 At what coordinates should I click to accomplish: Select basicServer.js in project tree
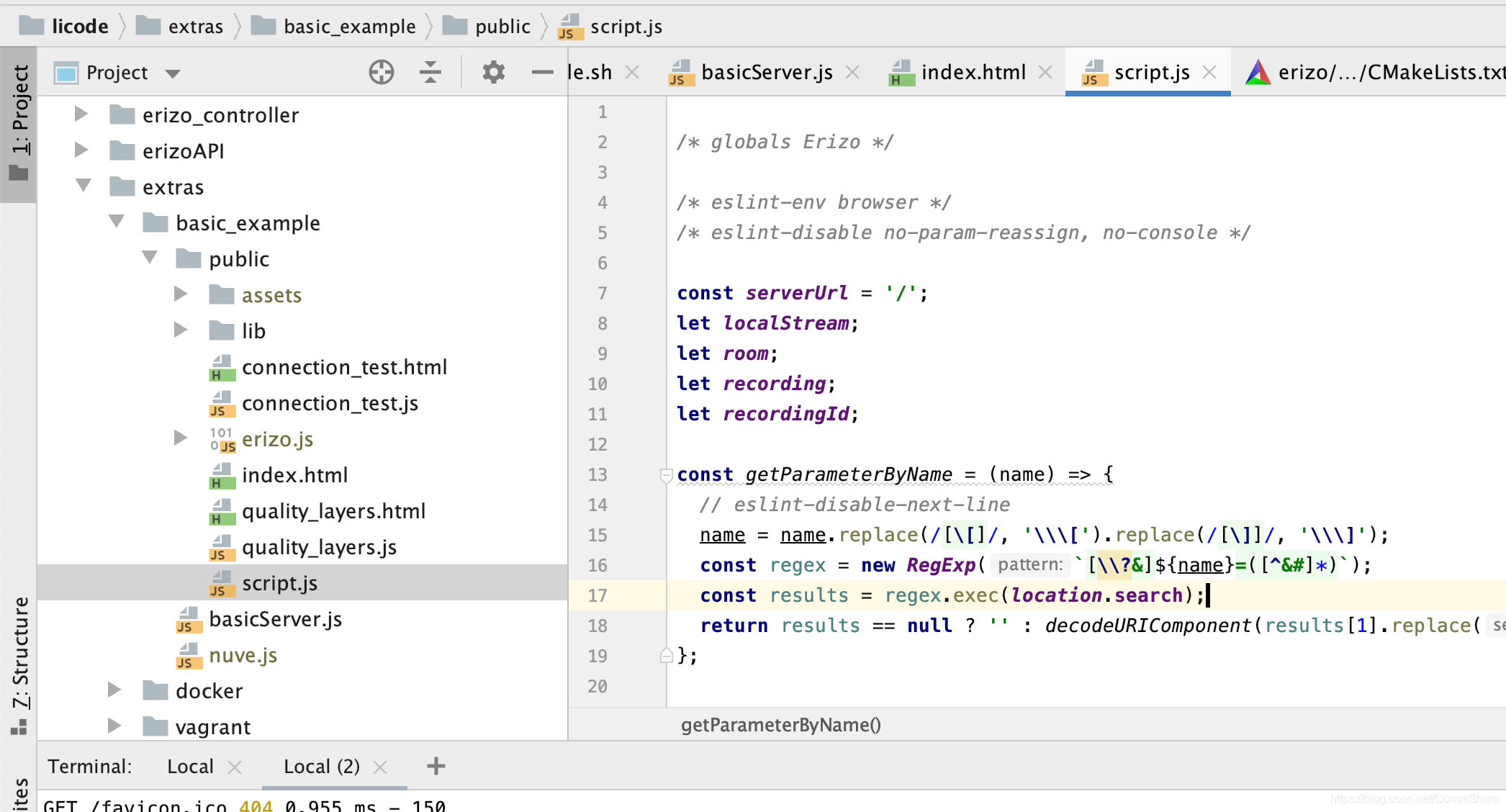pos(275,619)
